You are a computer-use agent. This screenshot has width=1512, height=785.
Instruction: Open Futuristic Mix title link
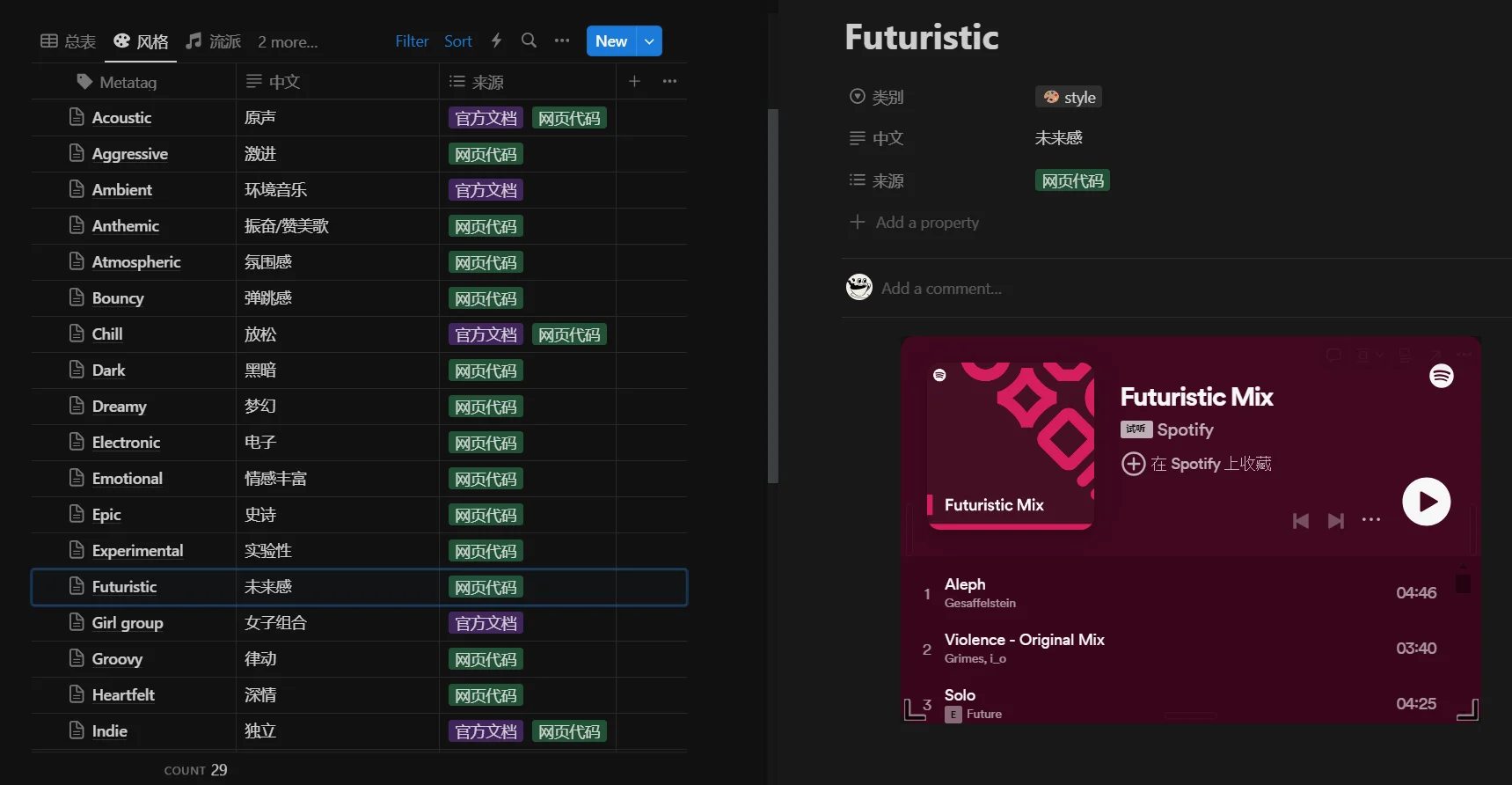point(1196,397)
